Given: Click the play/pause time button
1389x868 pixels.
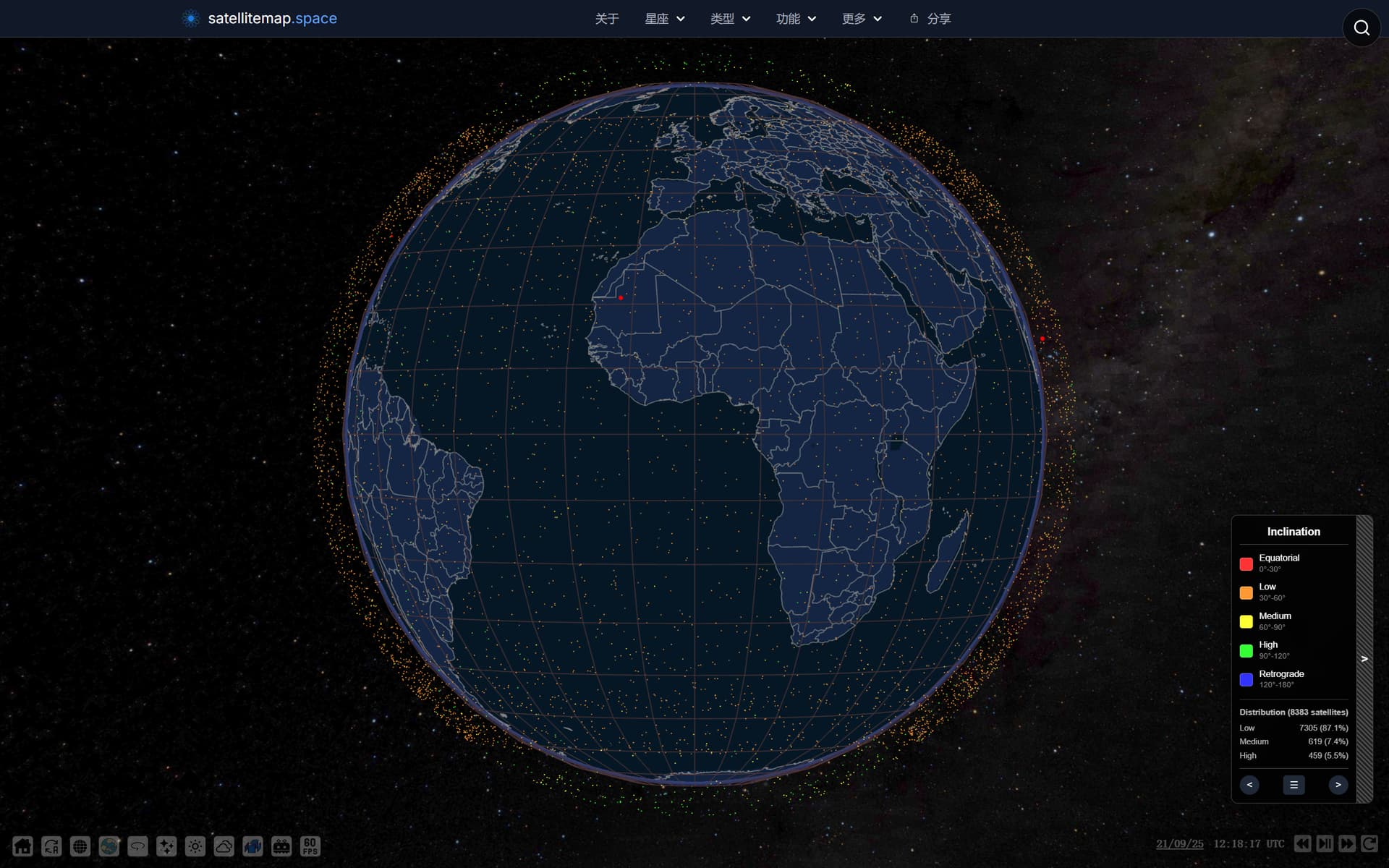Looking at the screenshot, I should click(1325, 843).
